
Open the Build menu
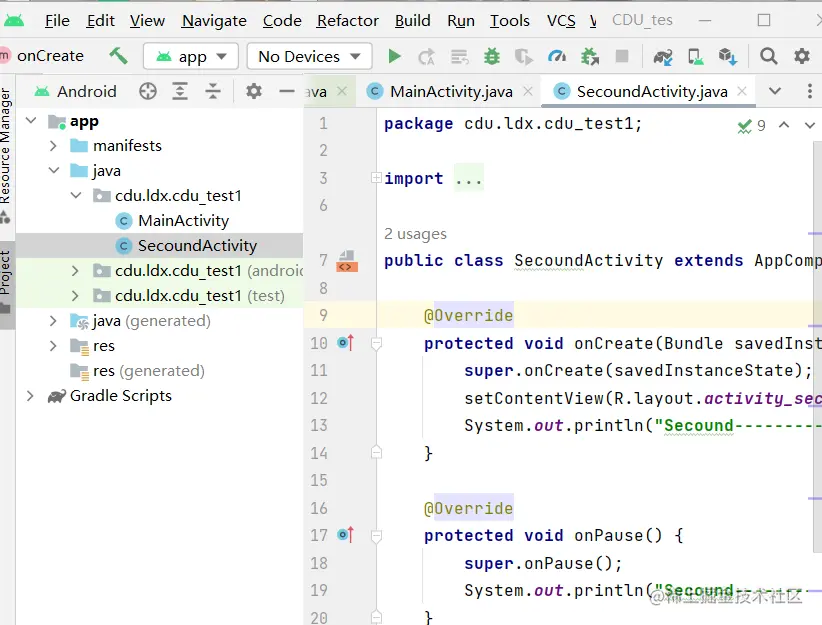point(413,20)
